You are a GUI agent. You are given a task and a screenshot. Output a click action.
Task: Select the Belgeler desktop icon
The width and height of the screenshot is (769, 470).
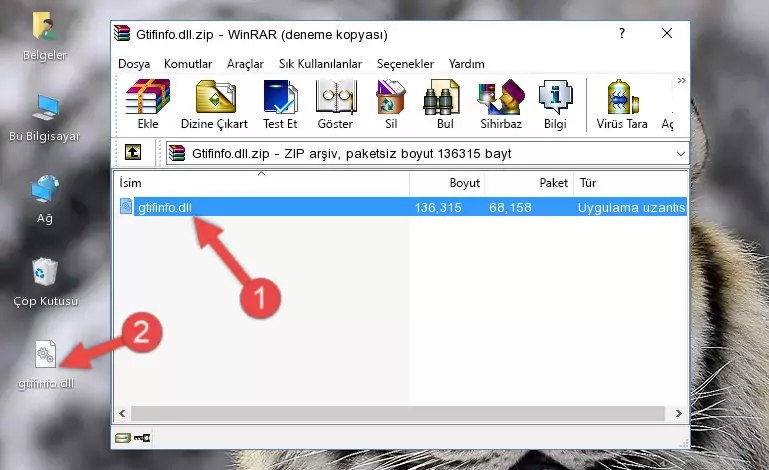[45, 37]
